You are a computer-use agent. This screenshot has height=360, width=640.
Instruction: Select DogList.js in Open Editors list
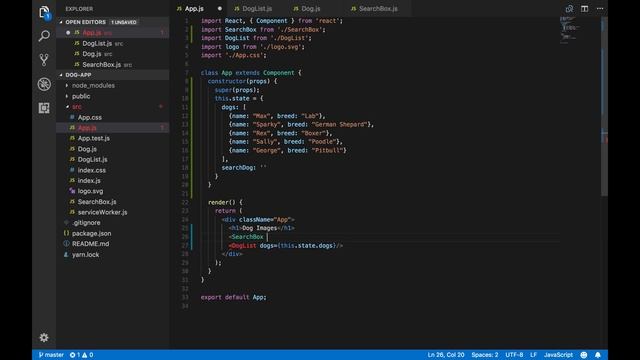(113, 43)
